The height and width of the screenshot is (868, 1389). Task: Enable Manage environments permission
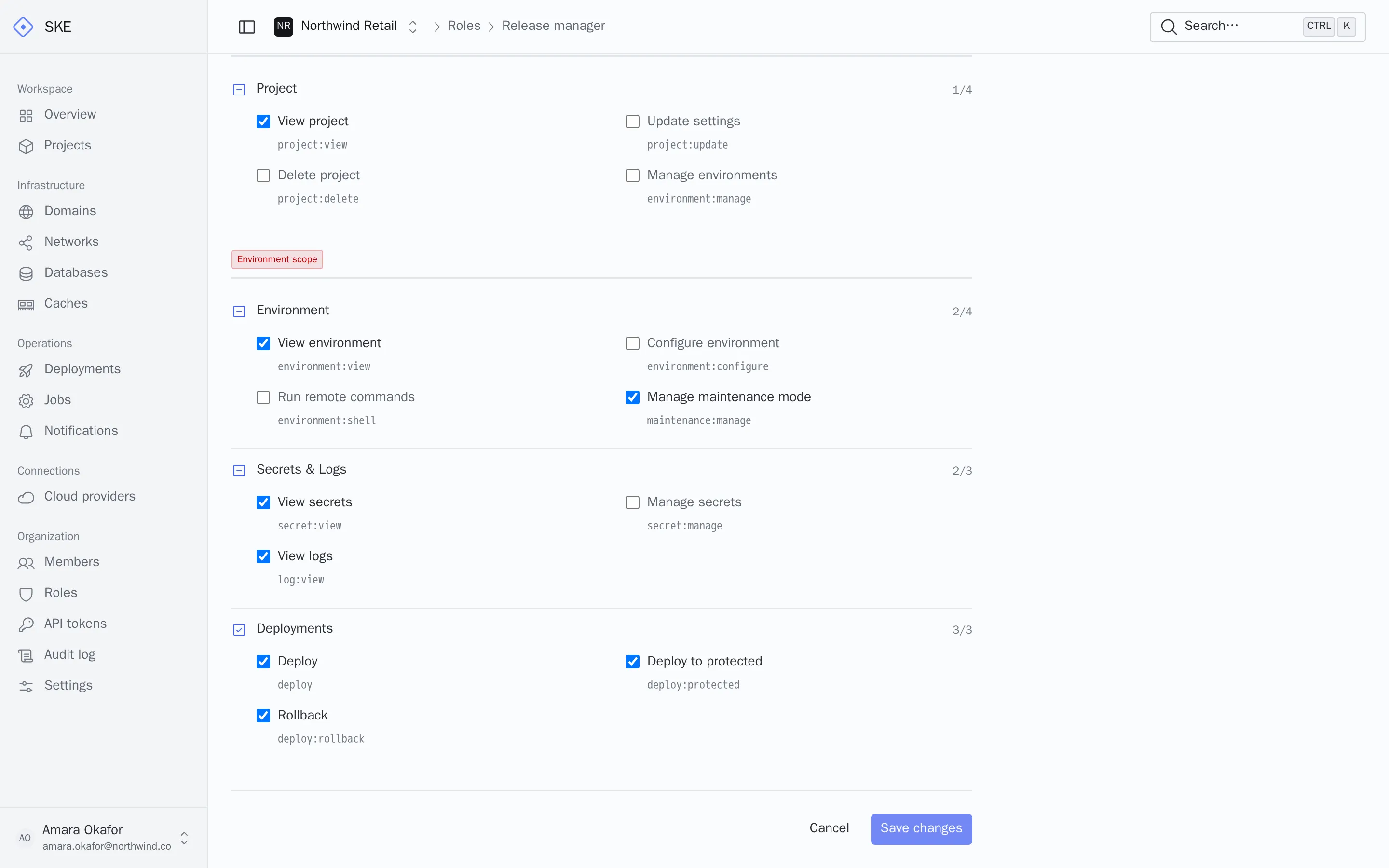[632, 175]
